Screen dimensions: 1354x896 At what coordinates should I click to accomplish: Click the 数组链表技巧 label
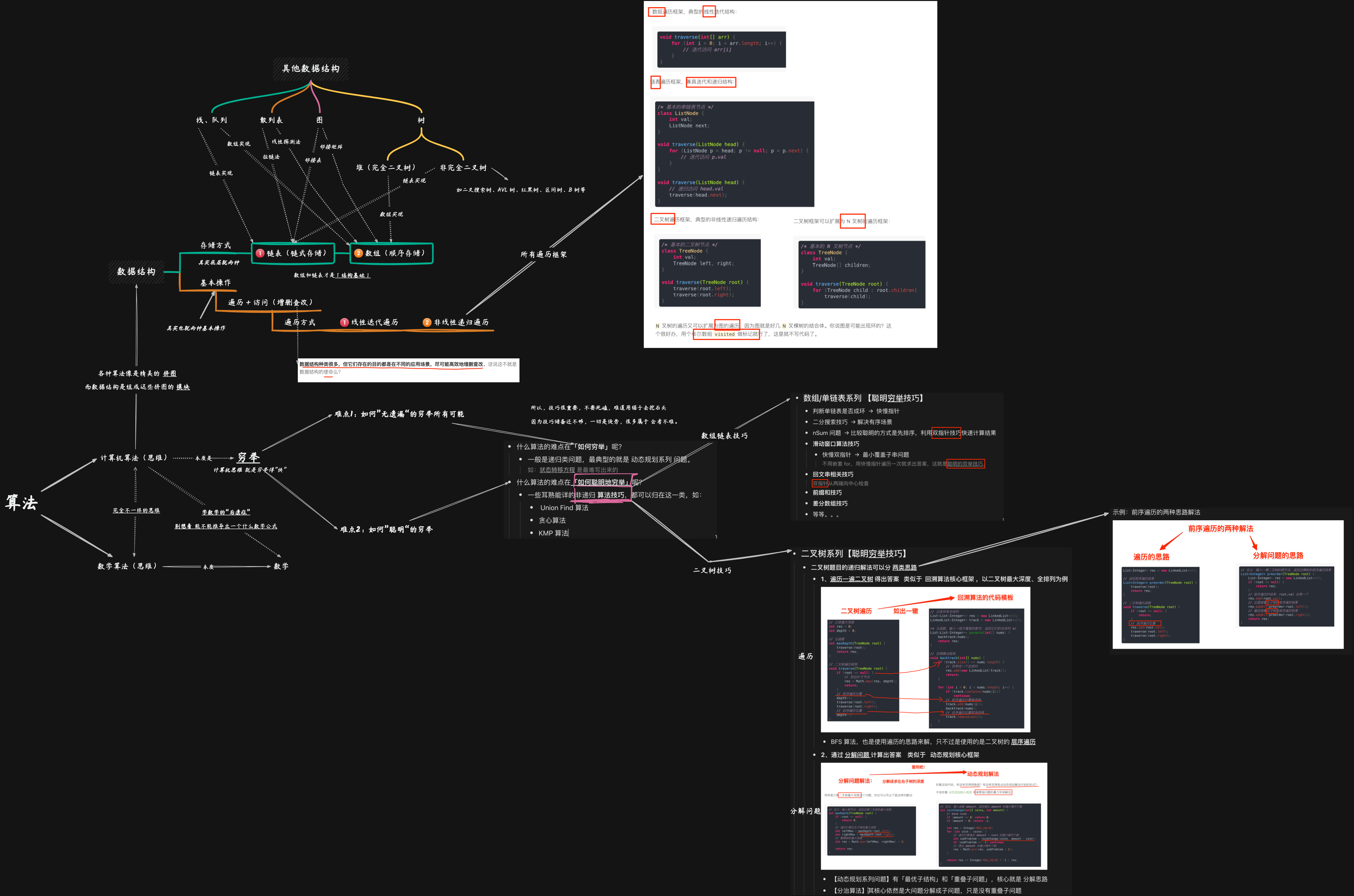(x=724, y=435)
